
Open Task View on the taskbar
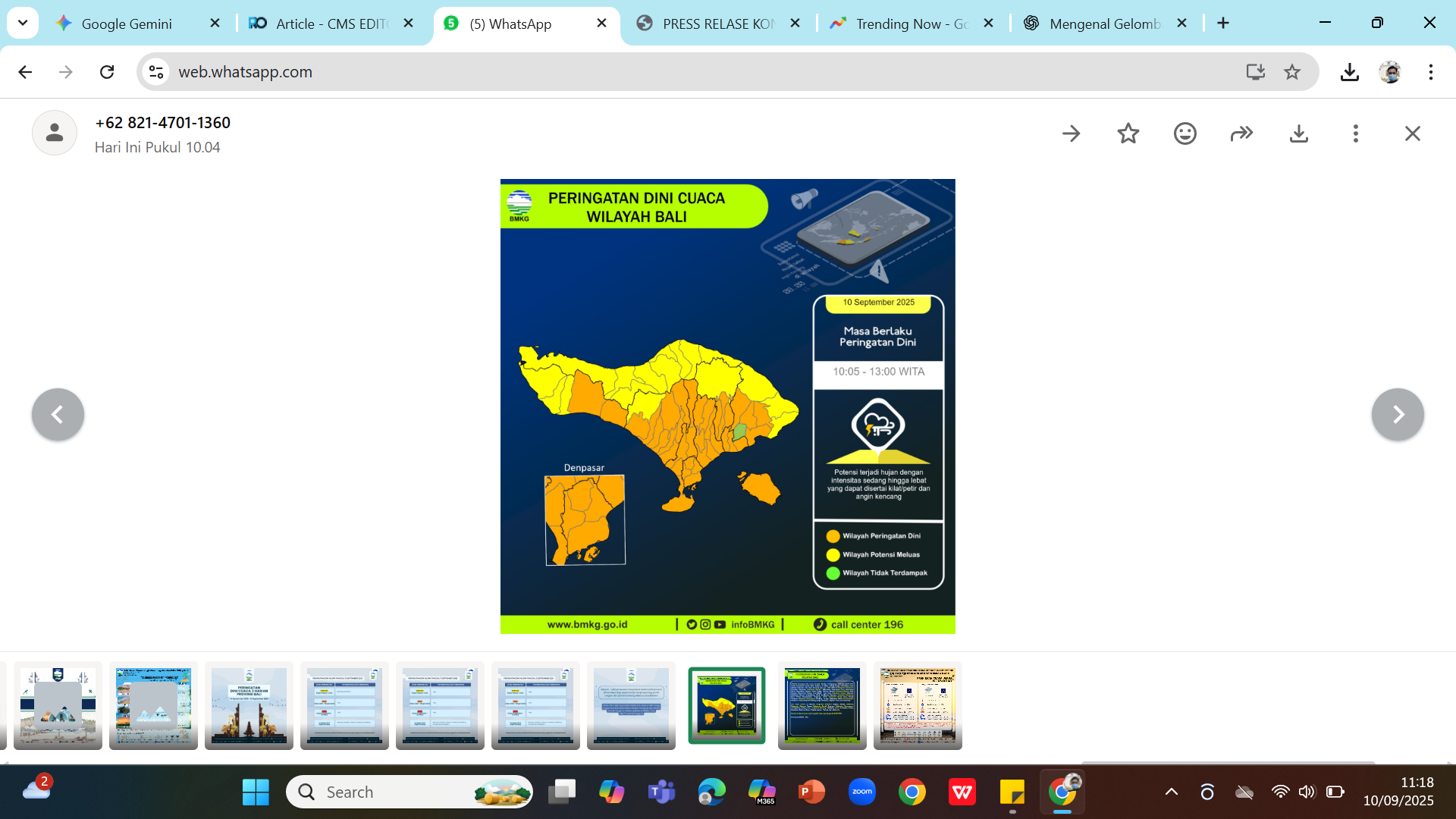562,792
